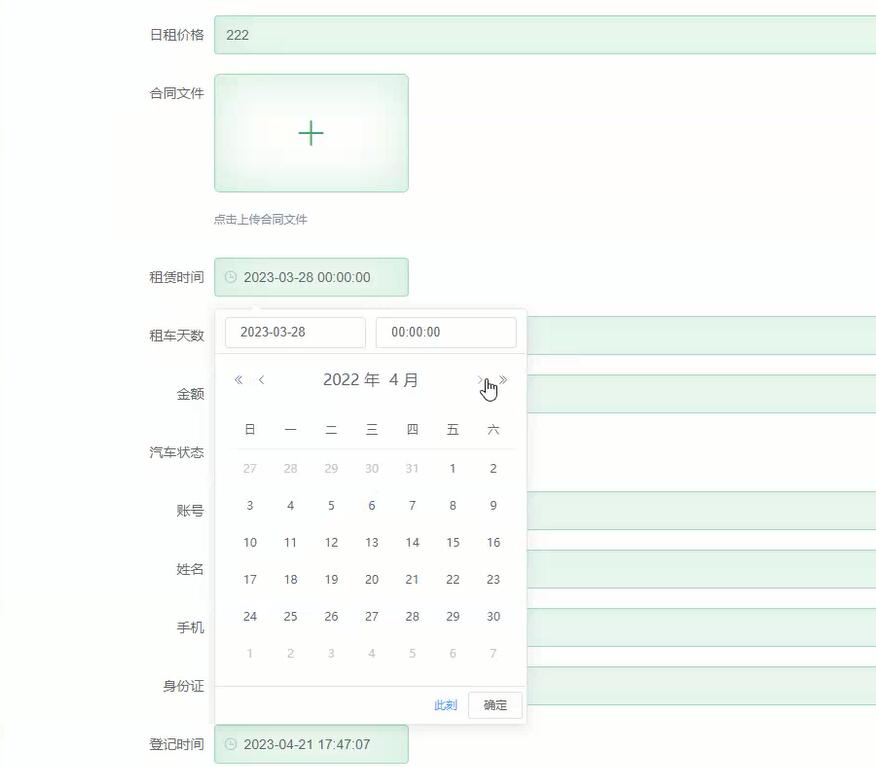The width and height of the screenshot is (876, 767).
Task: Click the clock icon in the 登记时间 field
Action: (x=230, y=744)
